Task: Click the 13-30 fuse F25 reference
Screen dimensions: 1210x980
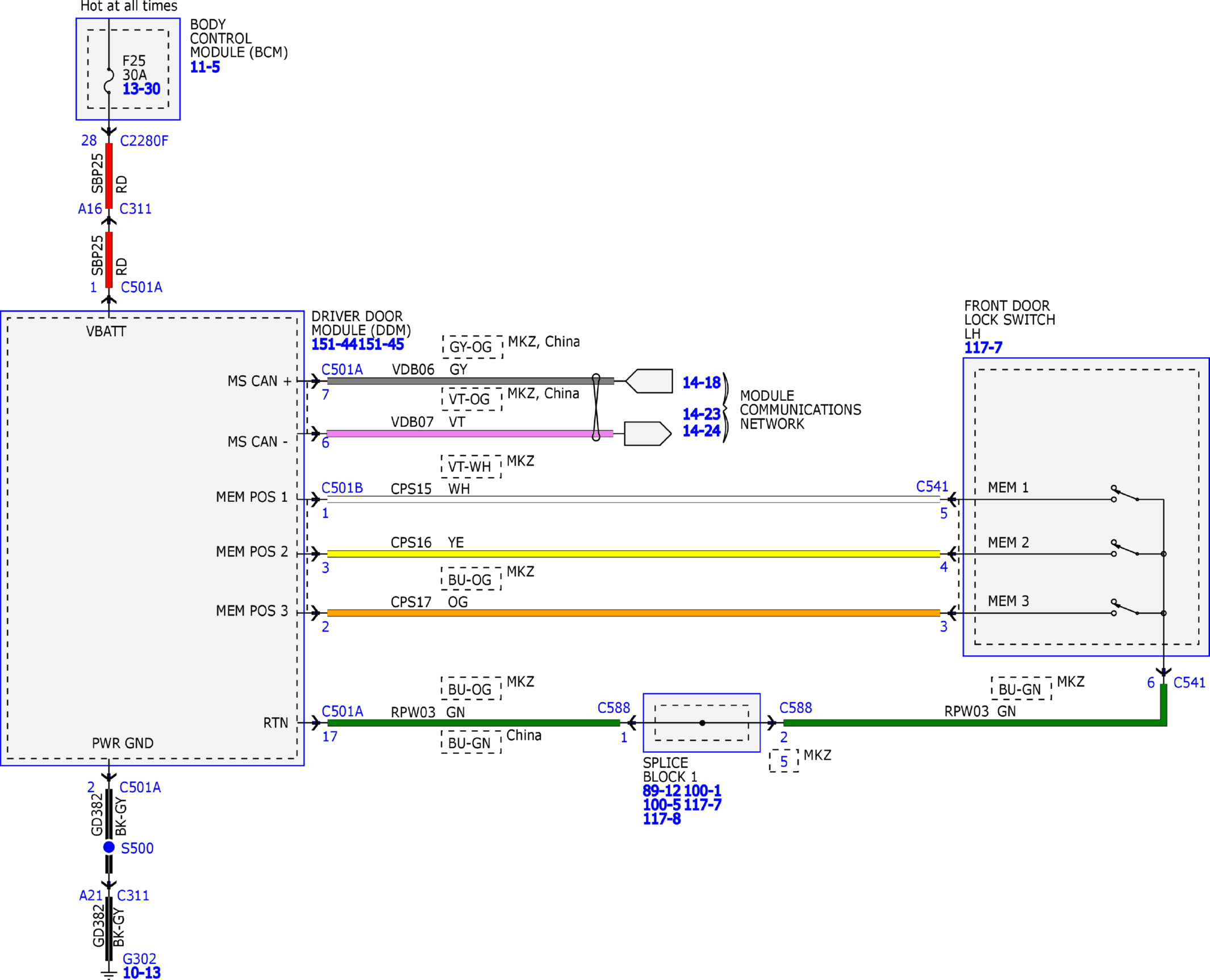Action: click(141, 89)
